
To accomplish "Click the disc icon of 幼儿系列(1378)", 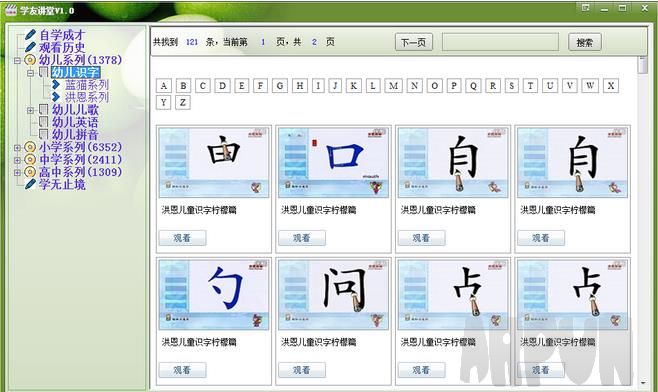I will (x=30, y=60).
